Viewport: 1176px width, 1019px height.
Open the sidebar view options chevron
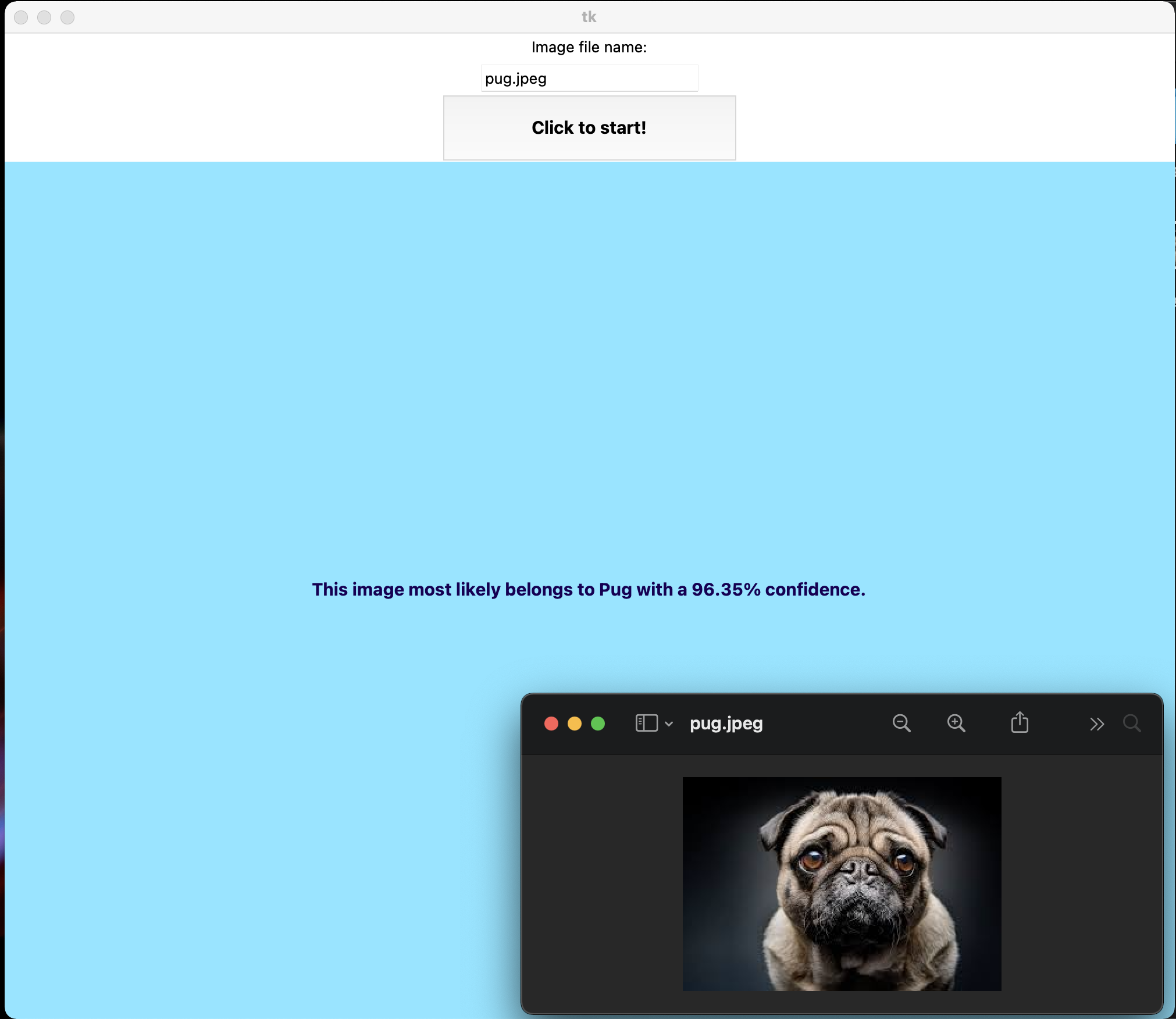pos(669,724)
